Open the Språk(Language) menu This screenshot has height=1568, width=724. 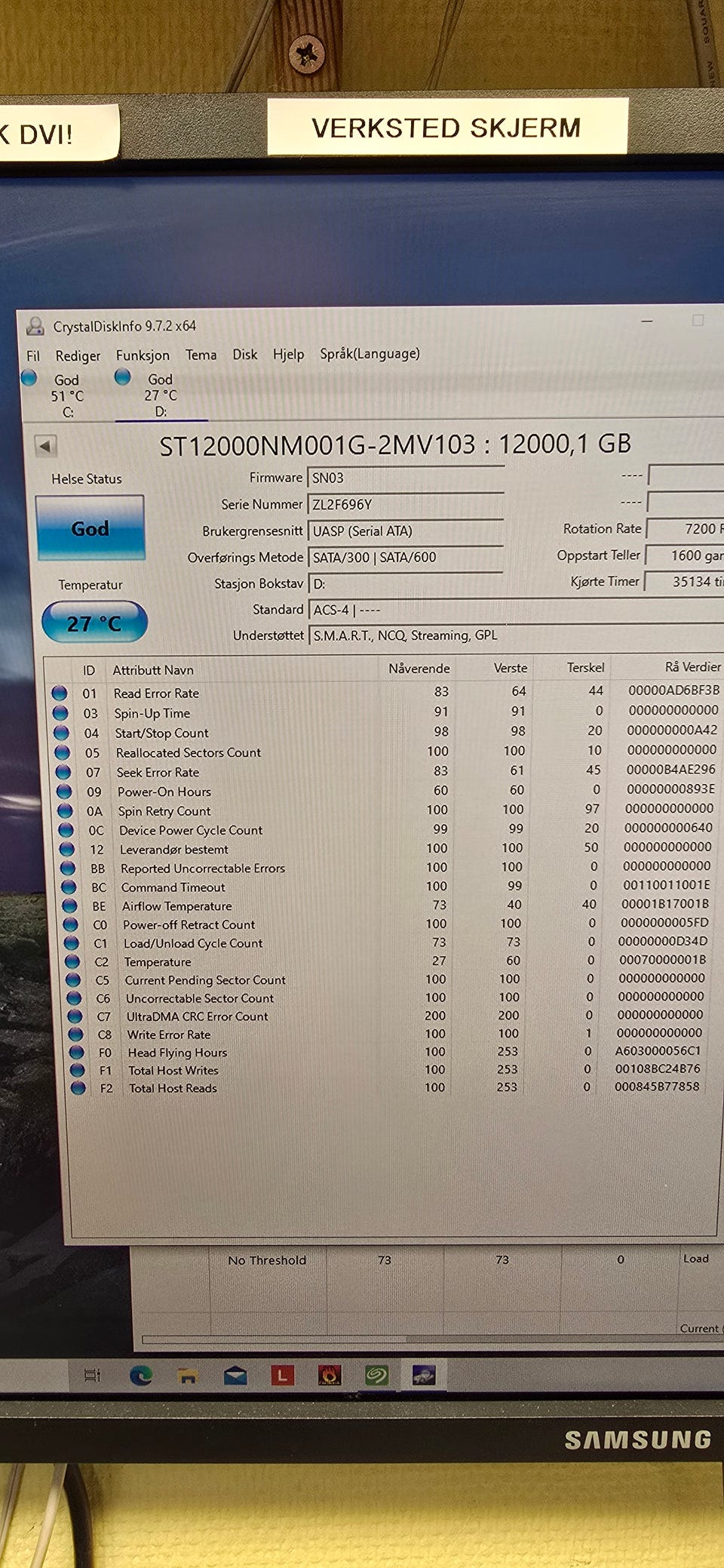coord(370,354)
